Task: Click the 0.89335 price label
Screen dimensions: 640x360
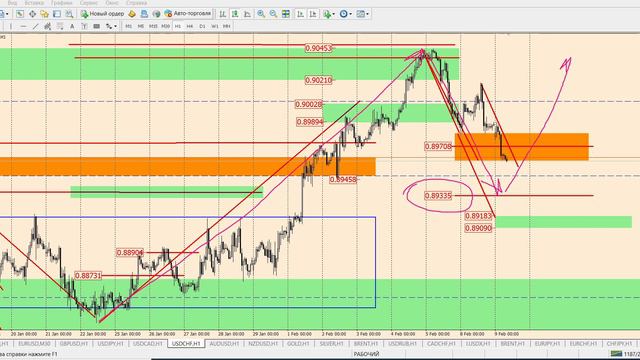Action: [x=438, y=196]
